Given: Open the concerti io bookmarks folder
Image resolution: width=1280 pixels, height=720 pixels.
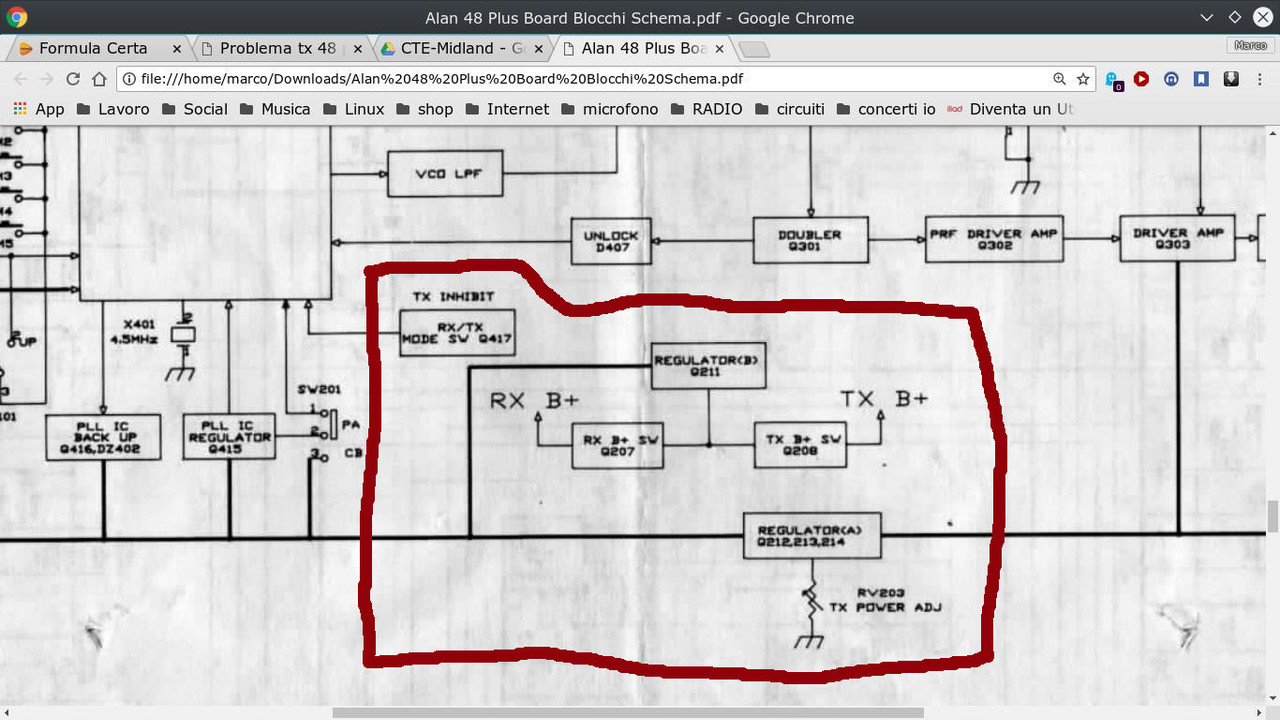Looking at the screenshot, I should pos(885,109).
